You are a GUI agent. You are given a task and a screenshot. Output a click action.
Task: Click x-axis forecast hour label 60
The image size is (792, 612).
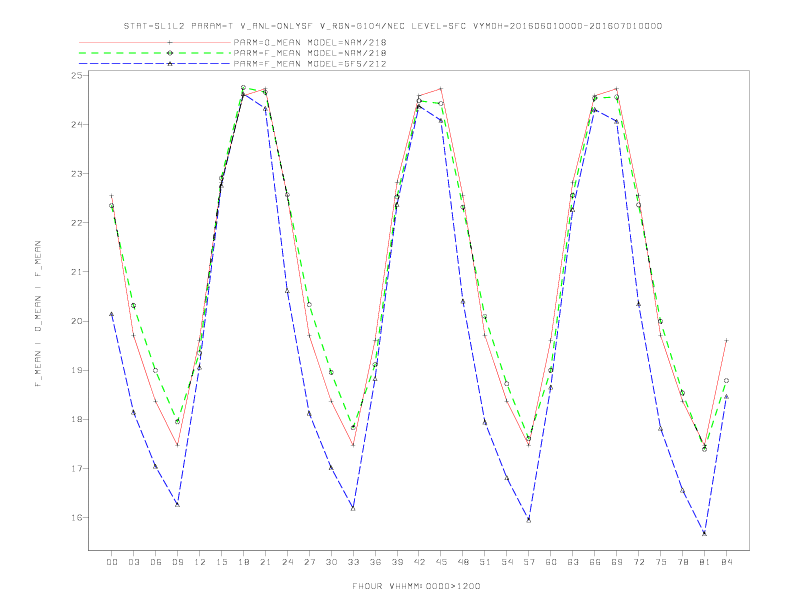pyautogui.click(x=551, y=562)
